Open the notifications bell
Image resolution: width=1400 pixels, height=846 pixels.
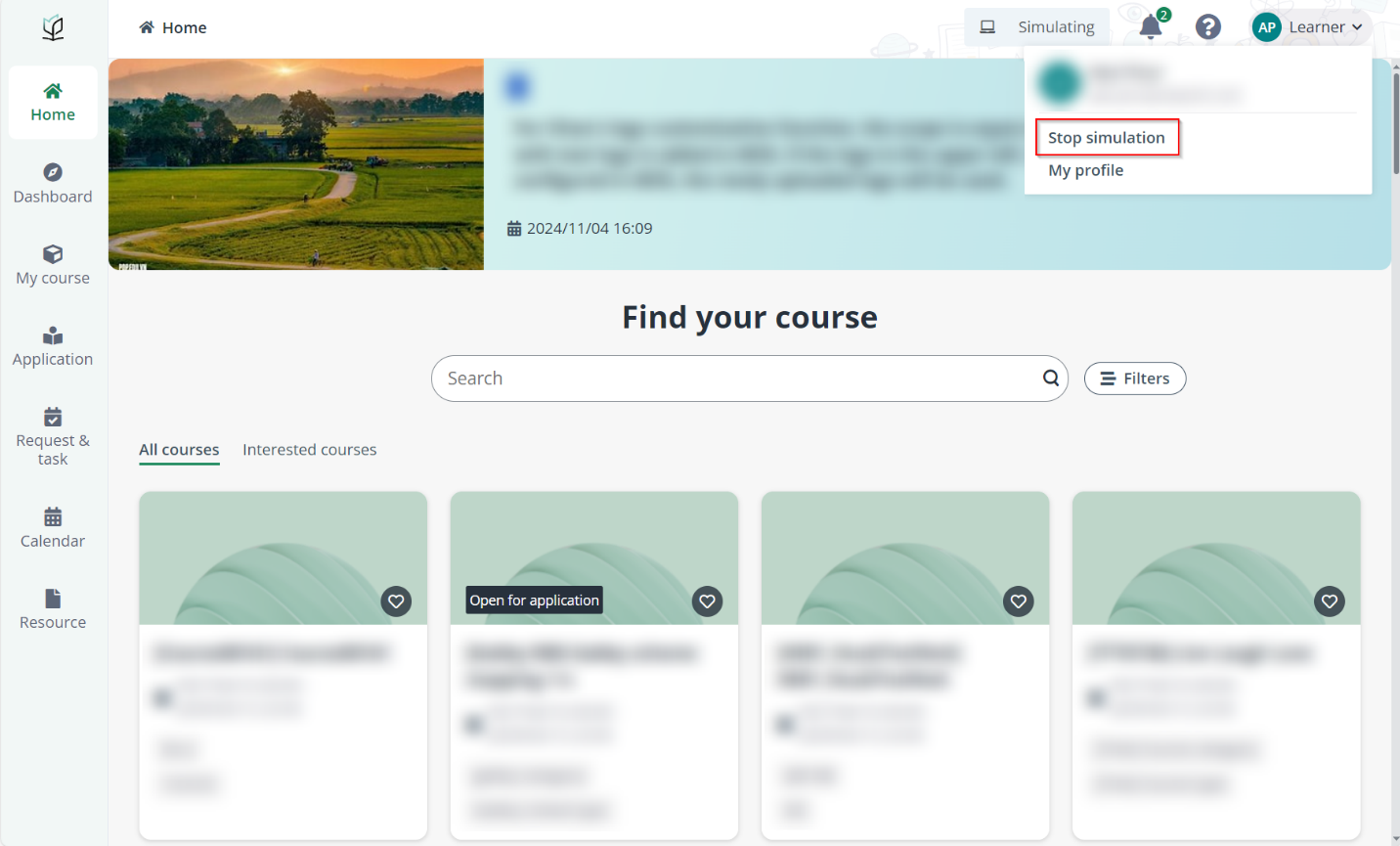point(1151,26)
